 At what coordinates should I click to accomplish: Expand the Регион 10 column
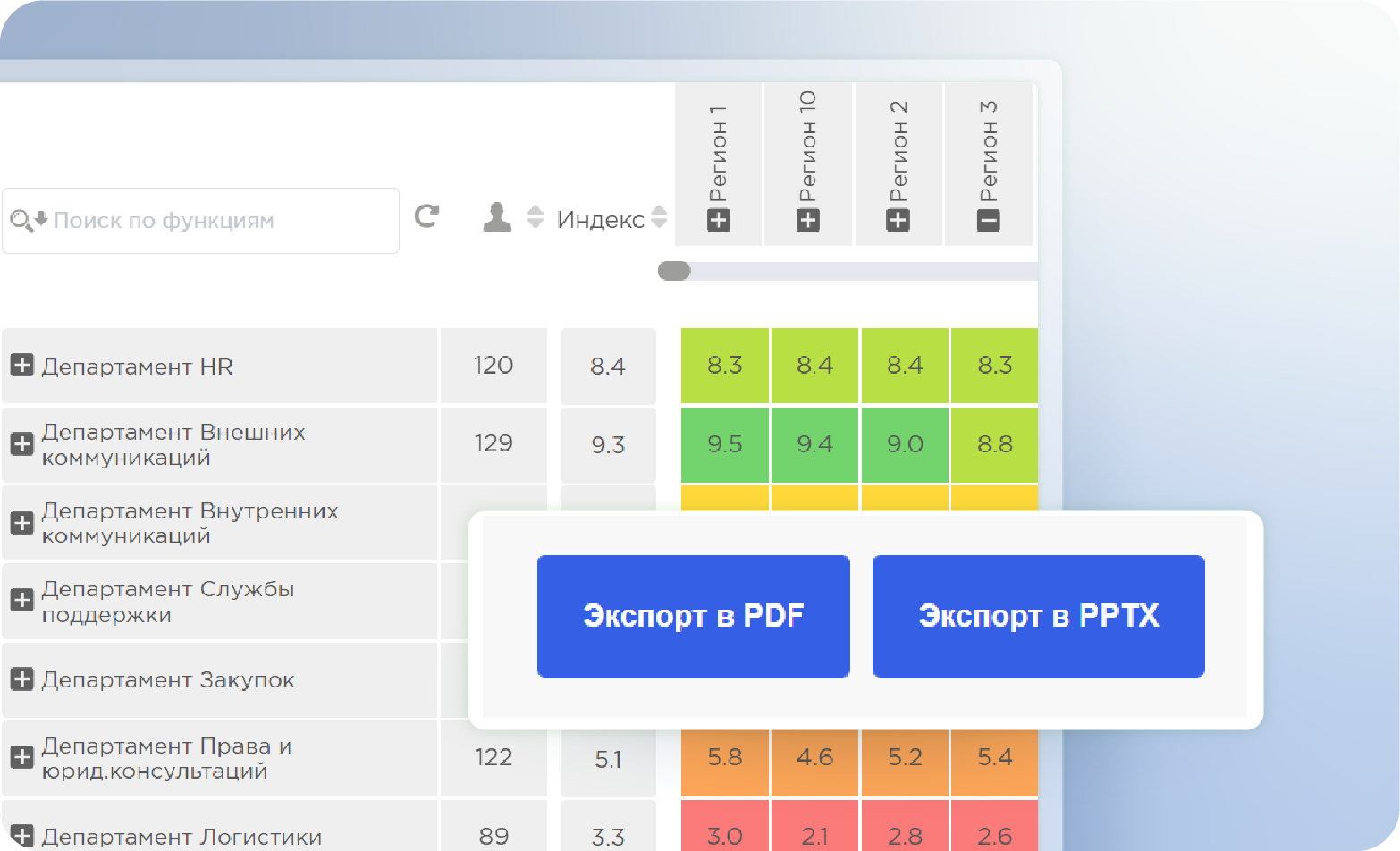point(808,220)
